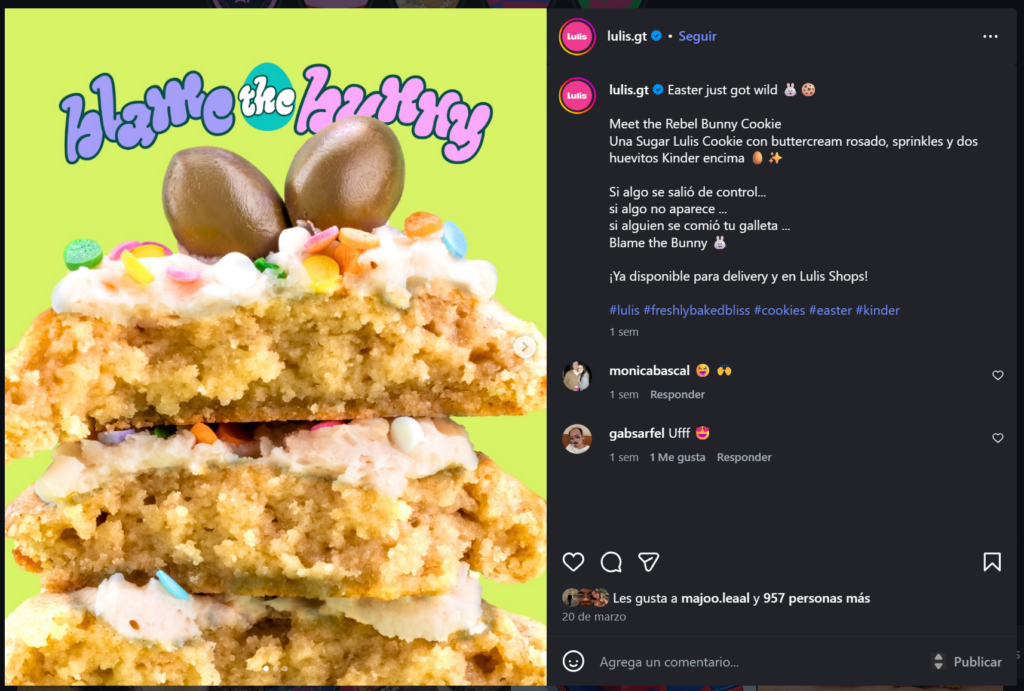
Task: Open the comment bubble icon
Action: [x=611, y=562]
